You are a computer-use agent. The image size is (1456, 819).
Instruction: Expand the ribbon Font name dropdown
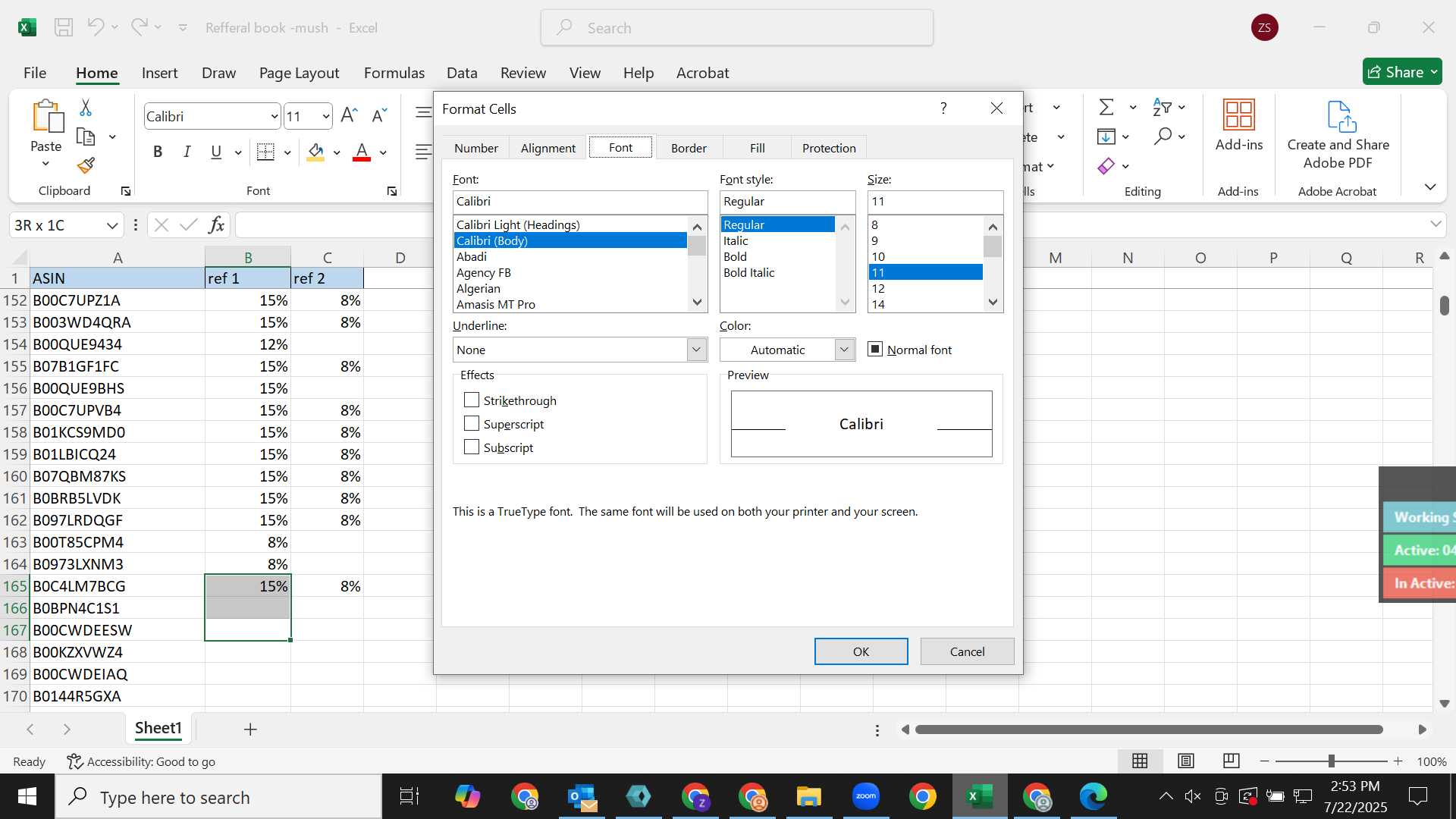(274, 117)
